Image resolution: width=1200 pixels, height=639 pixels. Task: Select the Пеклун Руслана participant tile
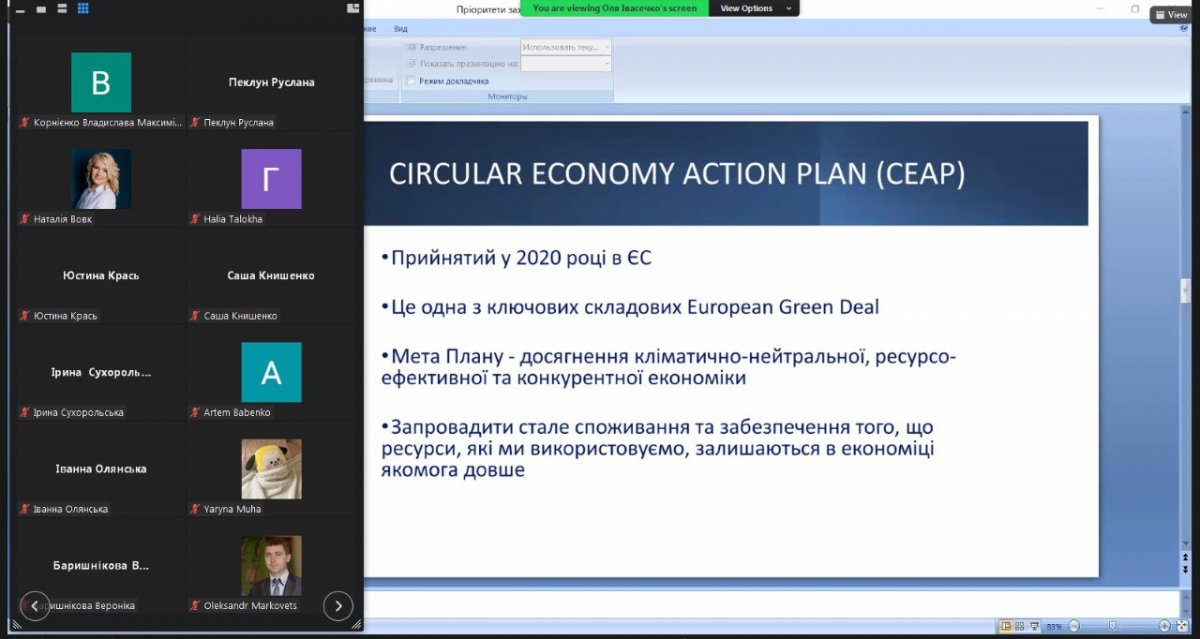271,82
